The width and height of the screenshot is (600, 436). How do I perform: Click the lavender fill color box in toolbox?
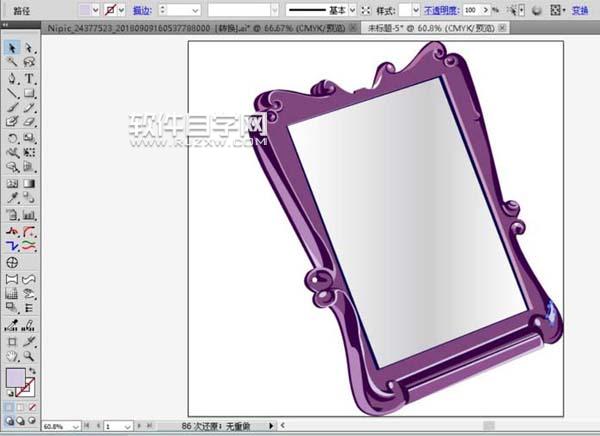(x=15, y=378)
